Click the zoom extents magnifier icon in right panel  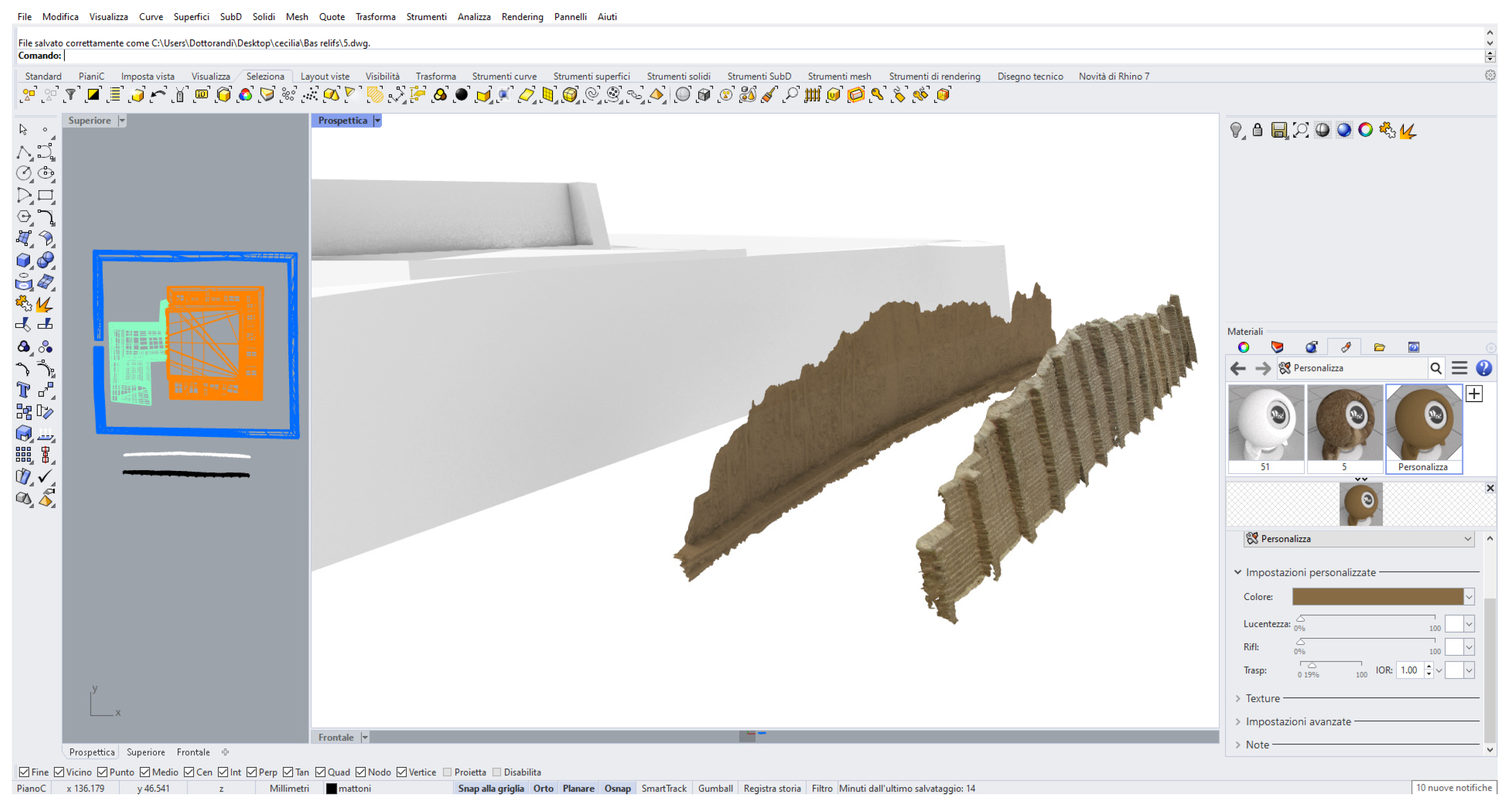(x=1301, y=129)
